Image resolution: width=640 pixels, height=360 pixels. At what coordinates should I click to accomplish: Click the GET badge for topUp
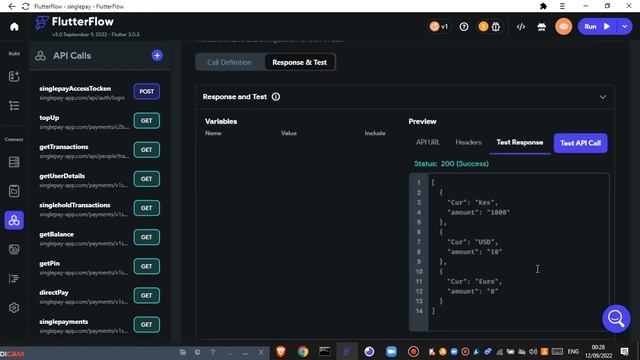click(147, 121)
